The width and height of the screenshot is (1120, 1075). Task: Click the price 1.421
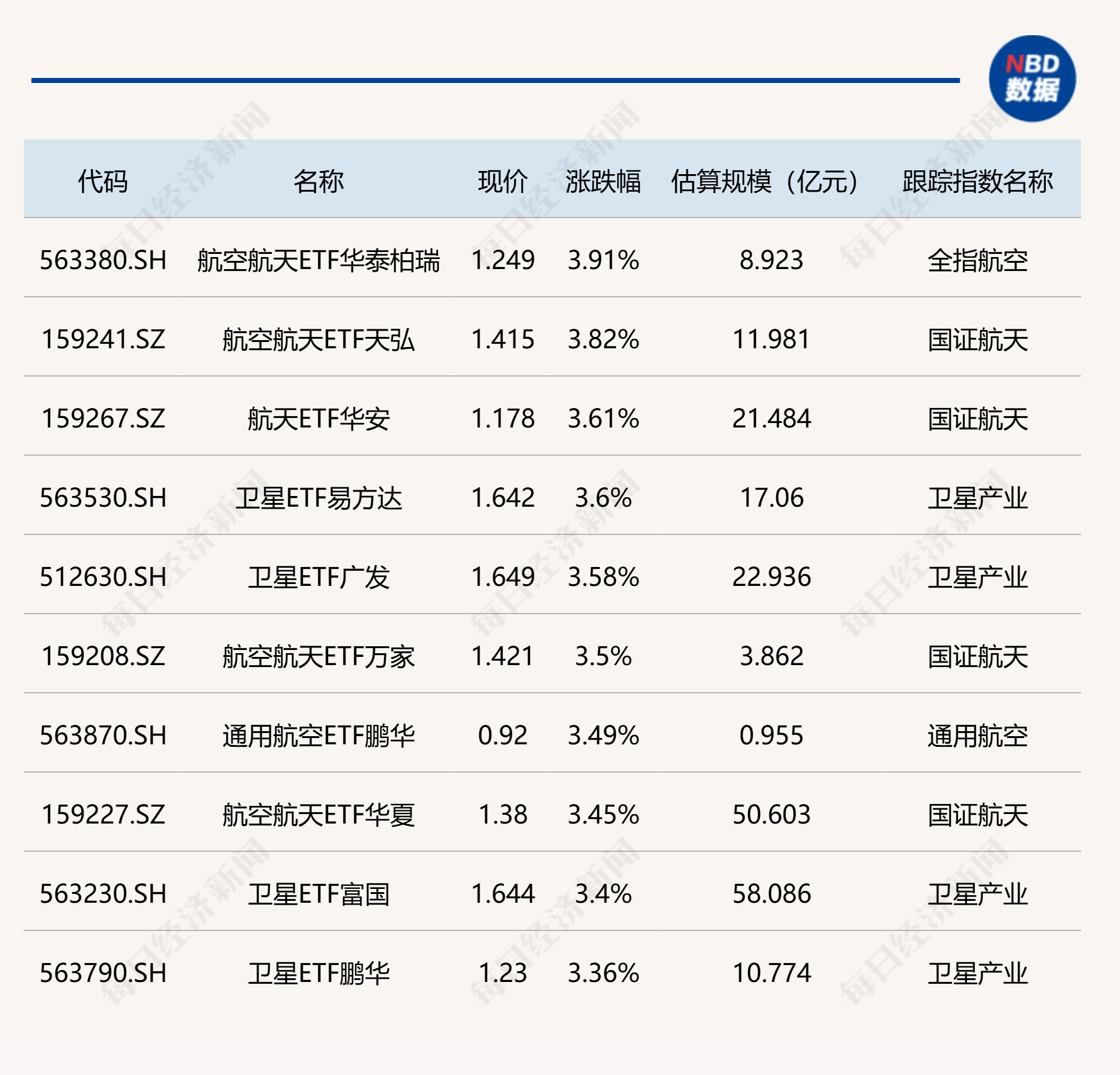pos(503,656)
